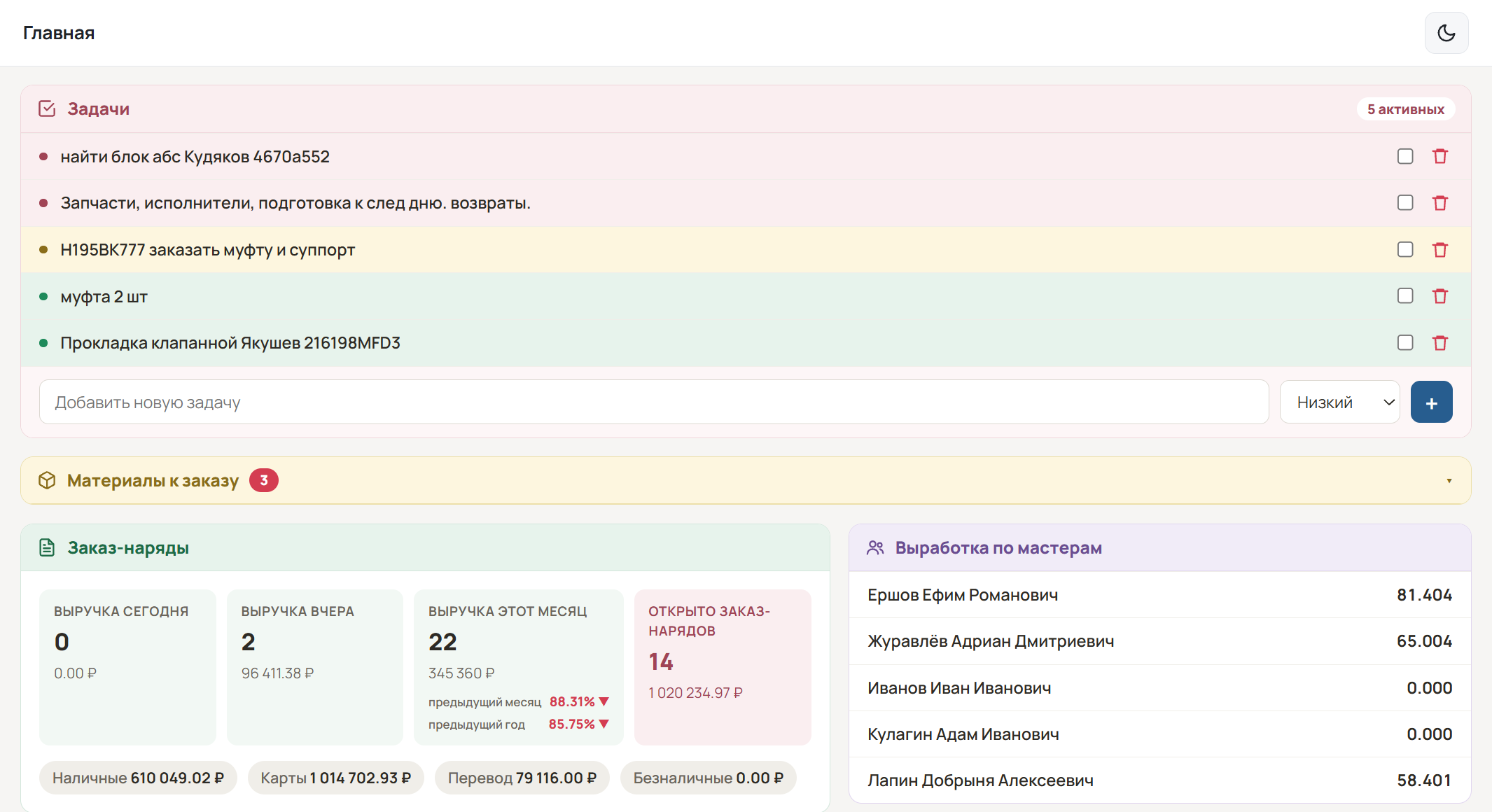Open the Выручка вчера card
This screenshot has width=1492, height=812.
point(314,666)
